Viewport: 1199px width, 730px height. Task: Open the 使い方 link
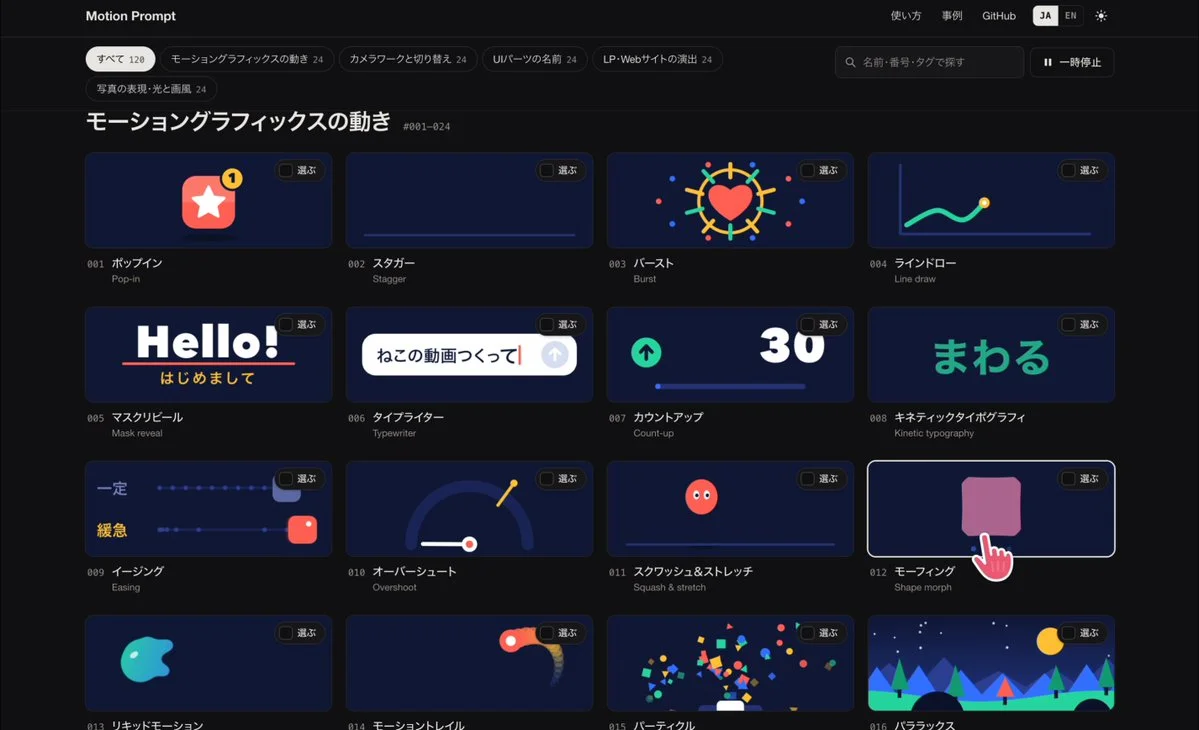(x=905, y=16)
